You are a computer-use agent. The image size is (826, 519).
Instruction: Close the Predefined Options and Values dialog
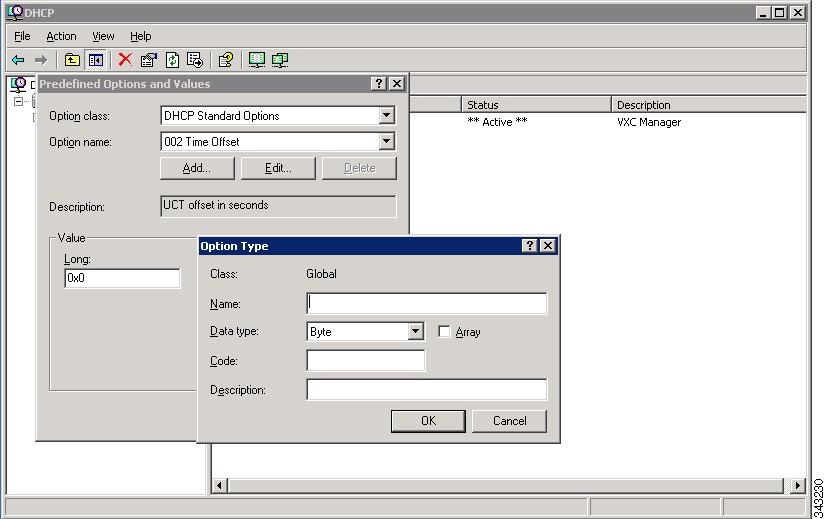coord(397,84)
